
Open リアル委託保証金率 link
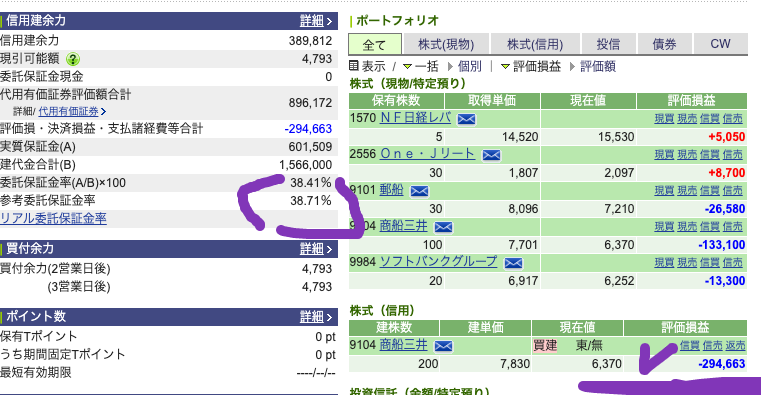pyautogui.click(x=53, y=218)
